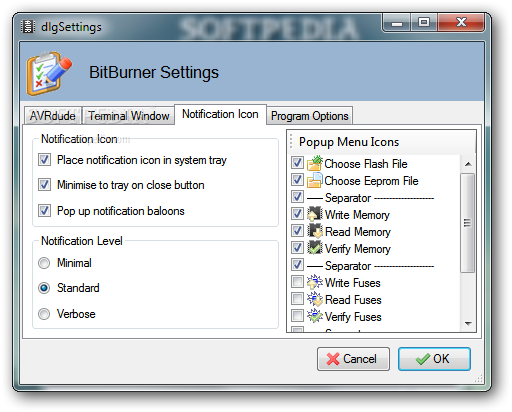This screenshot has height=412, width=512.
Task: Click the popup menu list scroll down arrow
Action: point(468,324)
